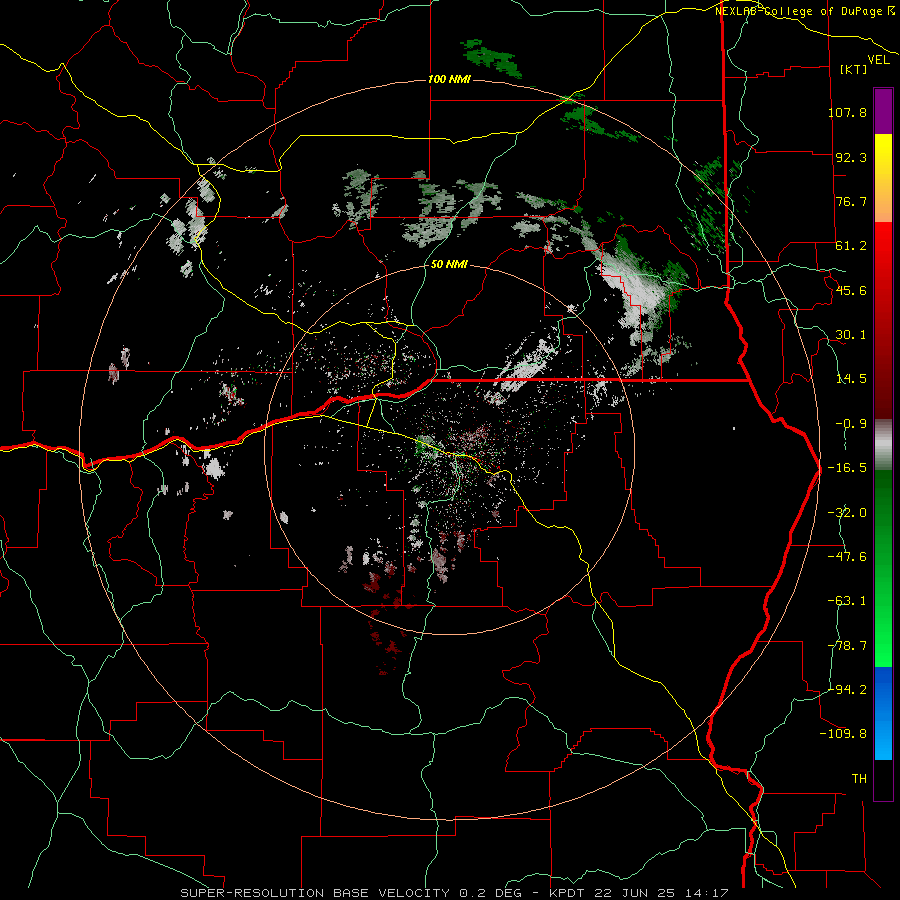Viewport: 900px width, 900px height.
Task: Click the red segment of the color bar
Action: (883, 320)
